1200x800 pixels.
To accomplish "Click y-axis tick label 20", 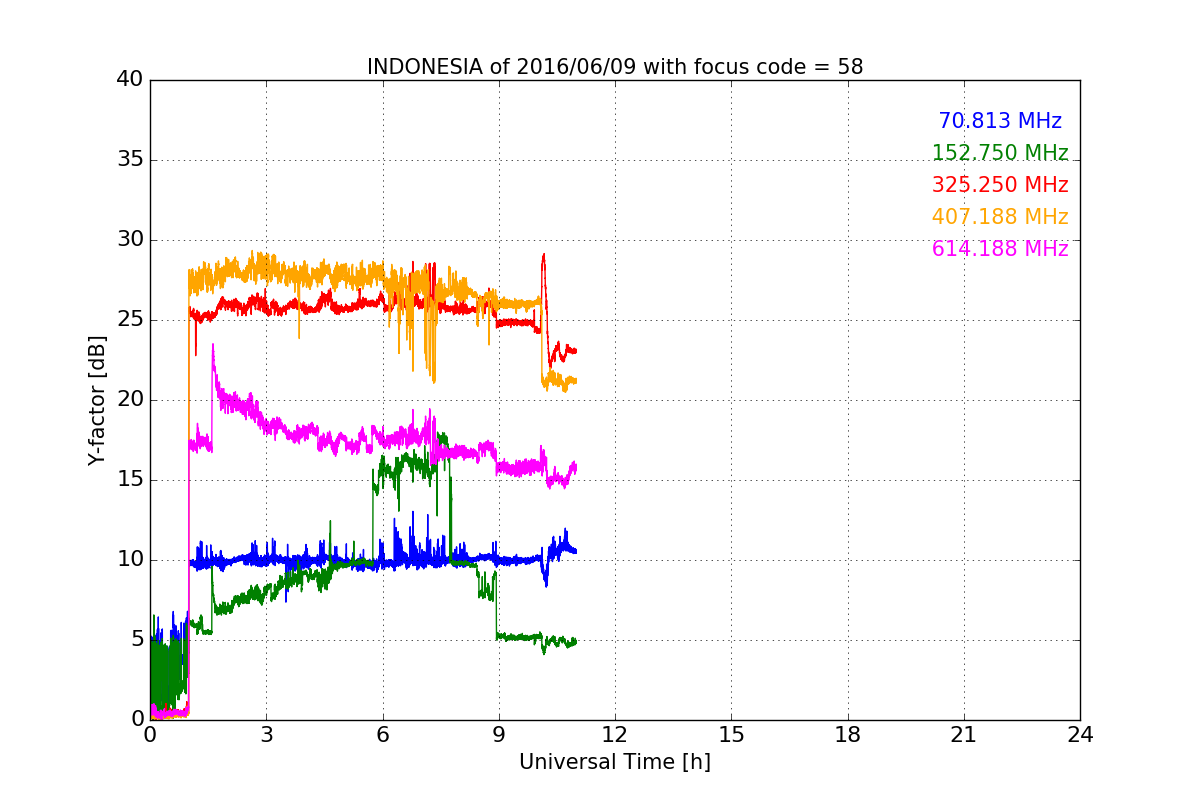I will 130,399.
